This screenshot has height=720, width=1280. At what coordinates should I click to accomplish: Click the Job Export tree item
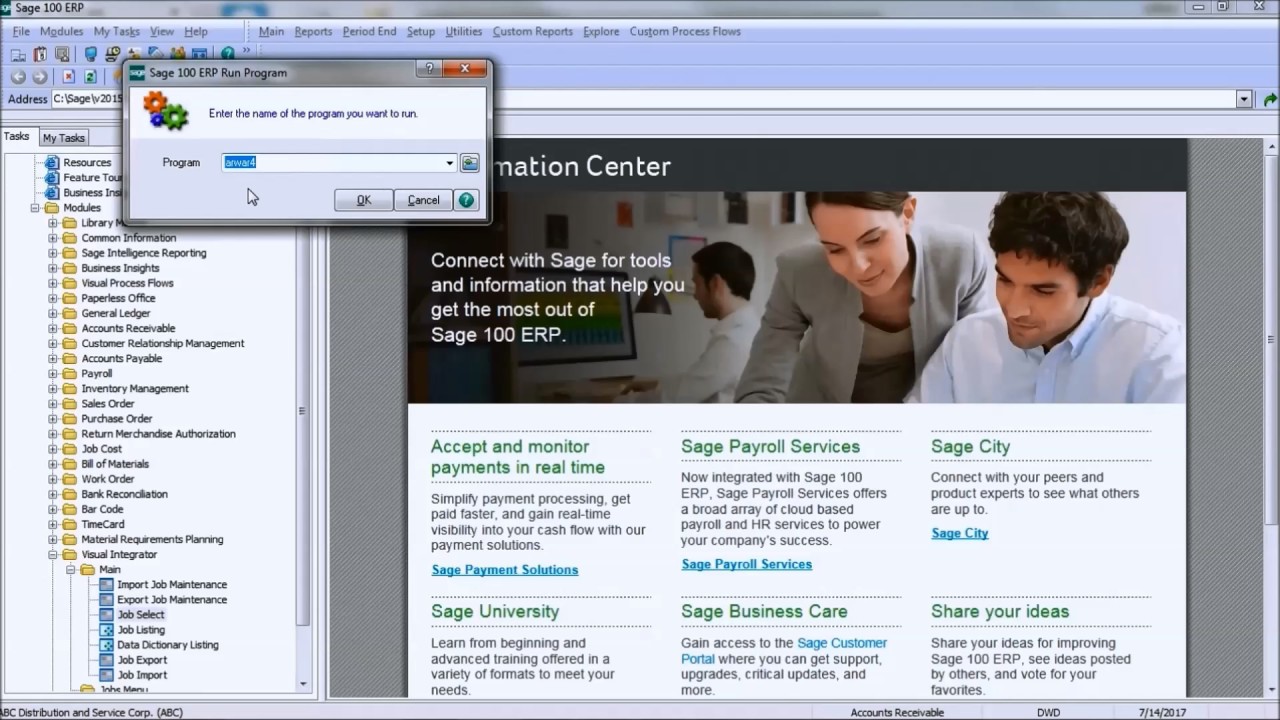pyautogui.click(x=142, y=660)
